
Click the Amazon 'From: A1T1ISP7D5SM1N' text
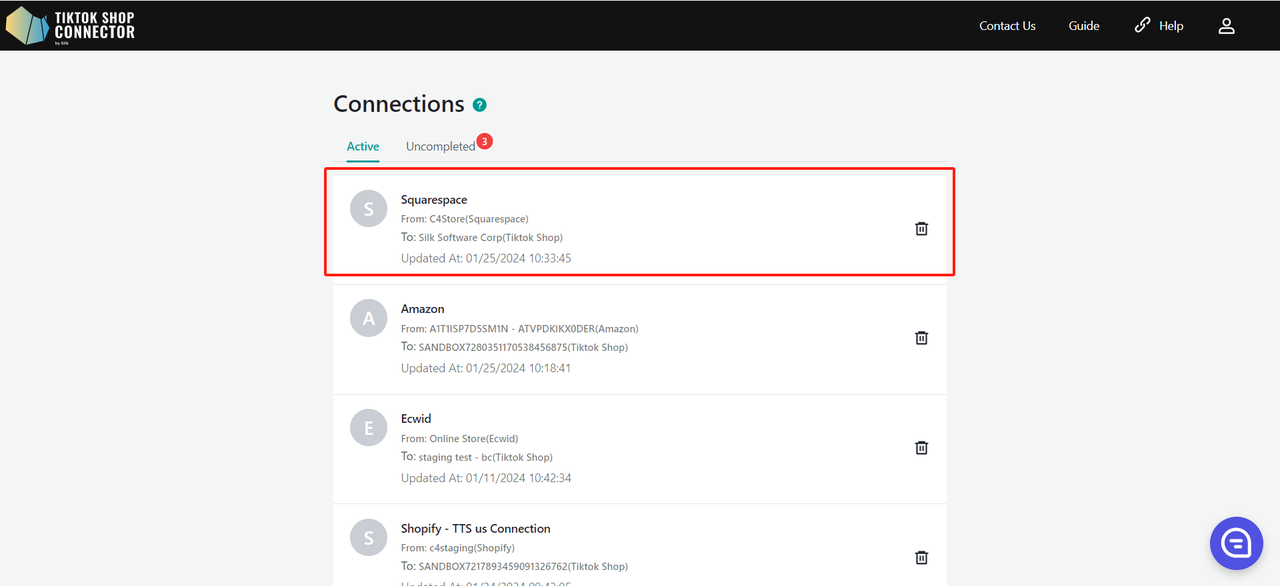point(519,329)
